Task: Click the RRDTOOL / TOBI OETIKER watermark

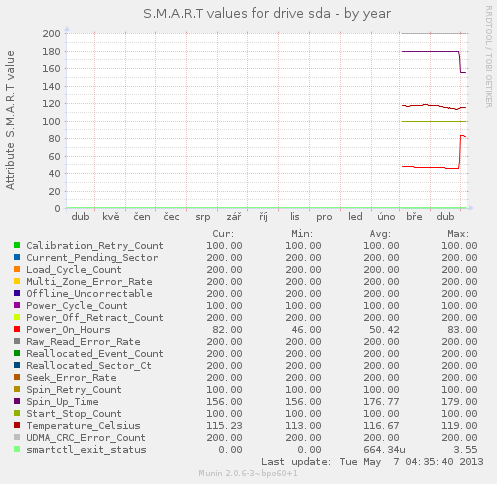Action: (488, 57)
